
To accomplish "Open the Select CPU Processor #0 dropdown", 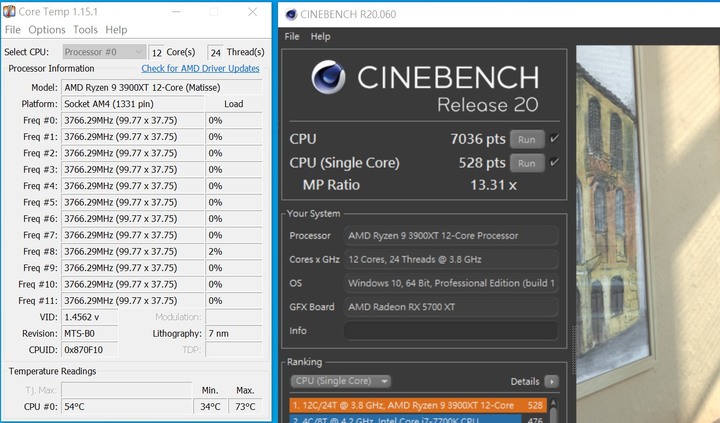I will point(104,52).
